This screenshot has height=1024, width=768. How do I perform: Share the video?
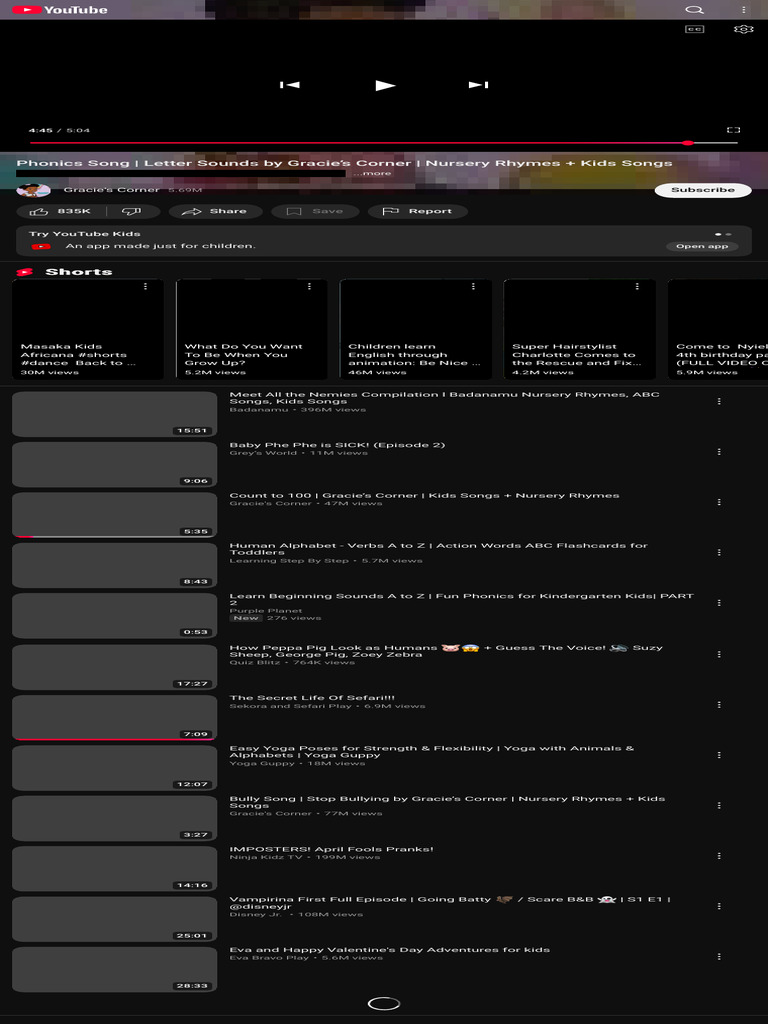(215, 212)
